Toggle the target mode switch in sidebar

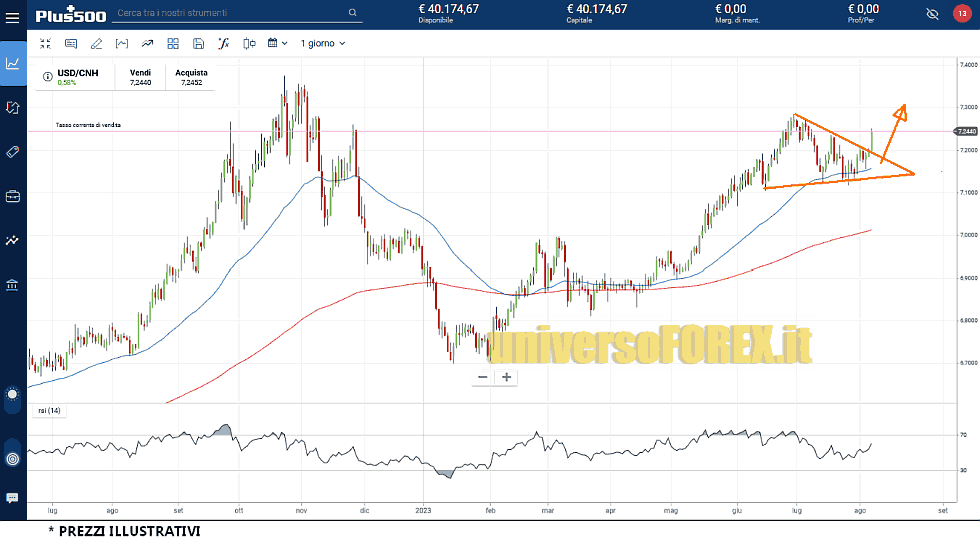point(12,459)
